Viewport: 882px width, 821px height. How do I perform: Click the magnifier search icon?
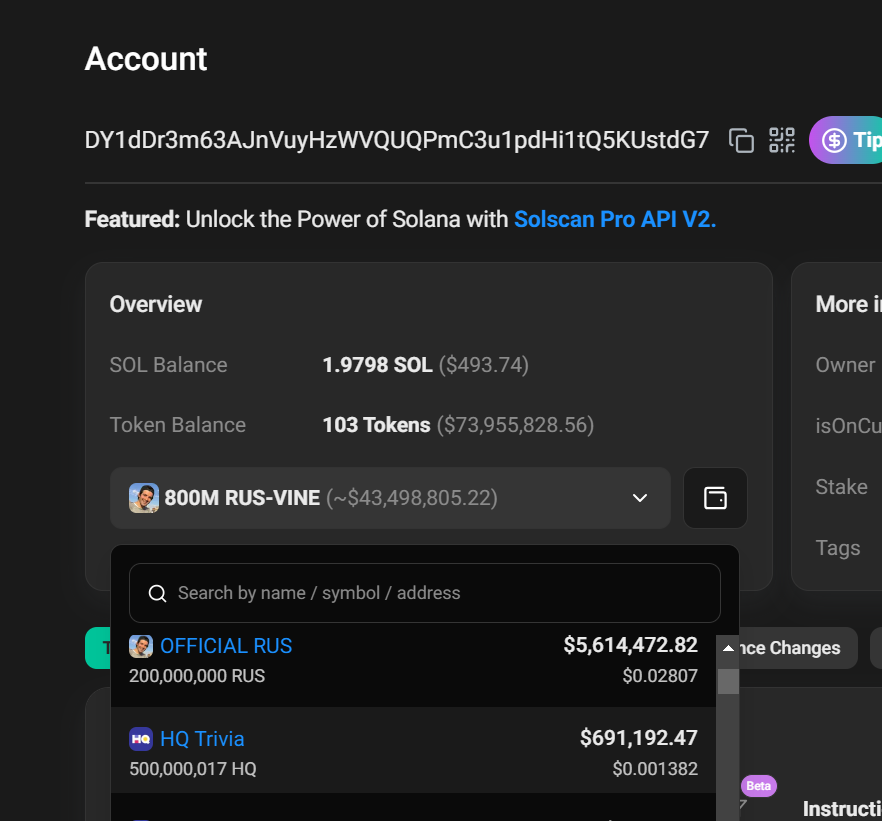point(157,593)
